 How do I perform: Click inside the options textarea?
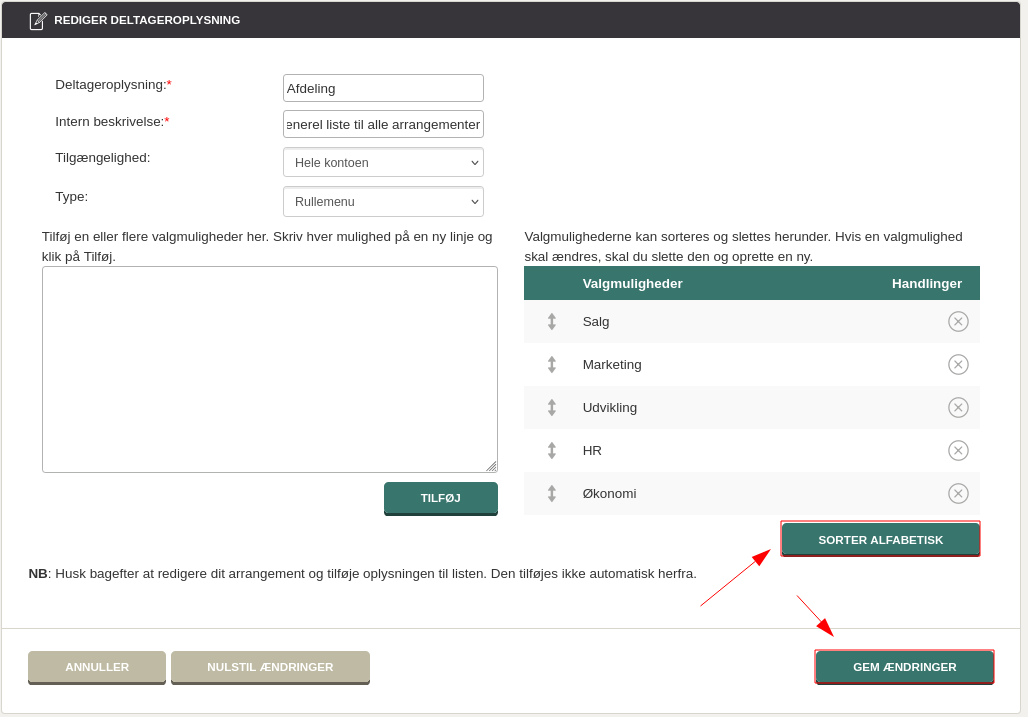tap(269, 369)
